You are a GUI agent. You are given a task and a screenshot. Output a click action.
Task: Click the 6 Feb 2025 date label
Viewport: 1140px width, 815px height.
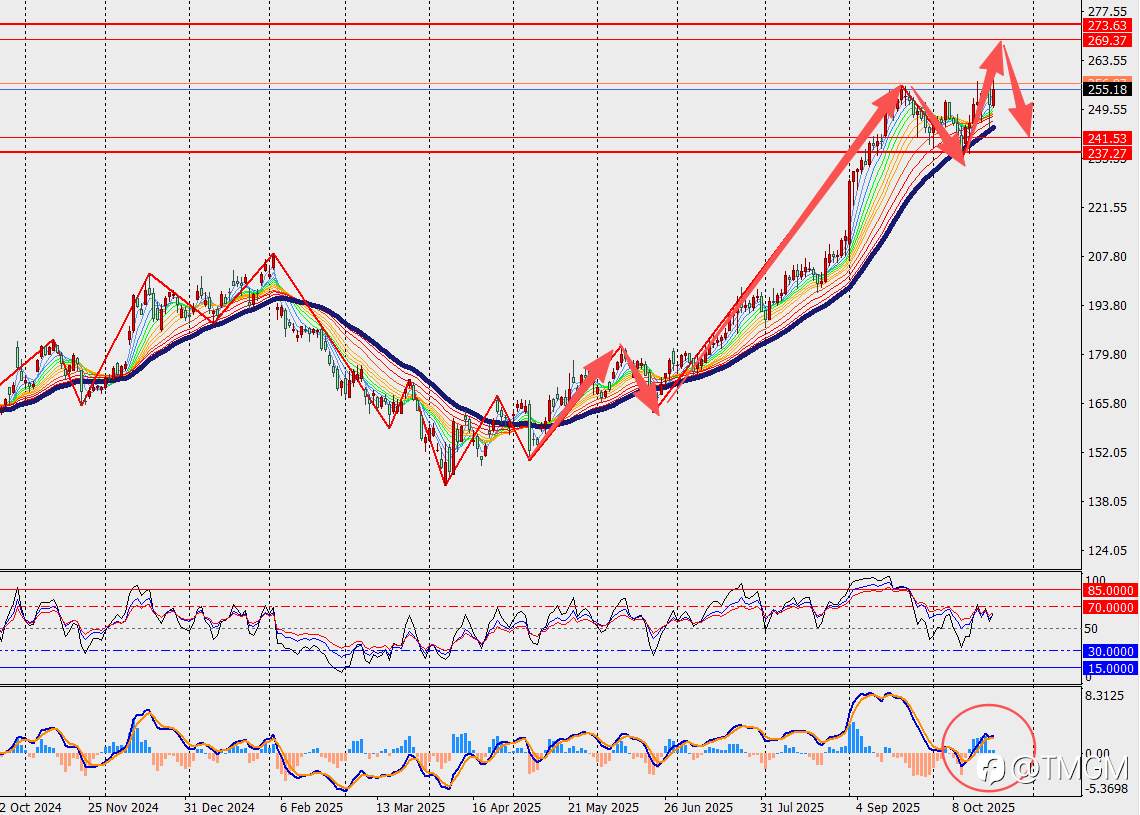311,808
